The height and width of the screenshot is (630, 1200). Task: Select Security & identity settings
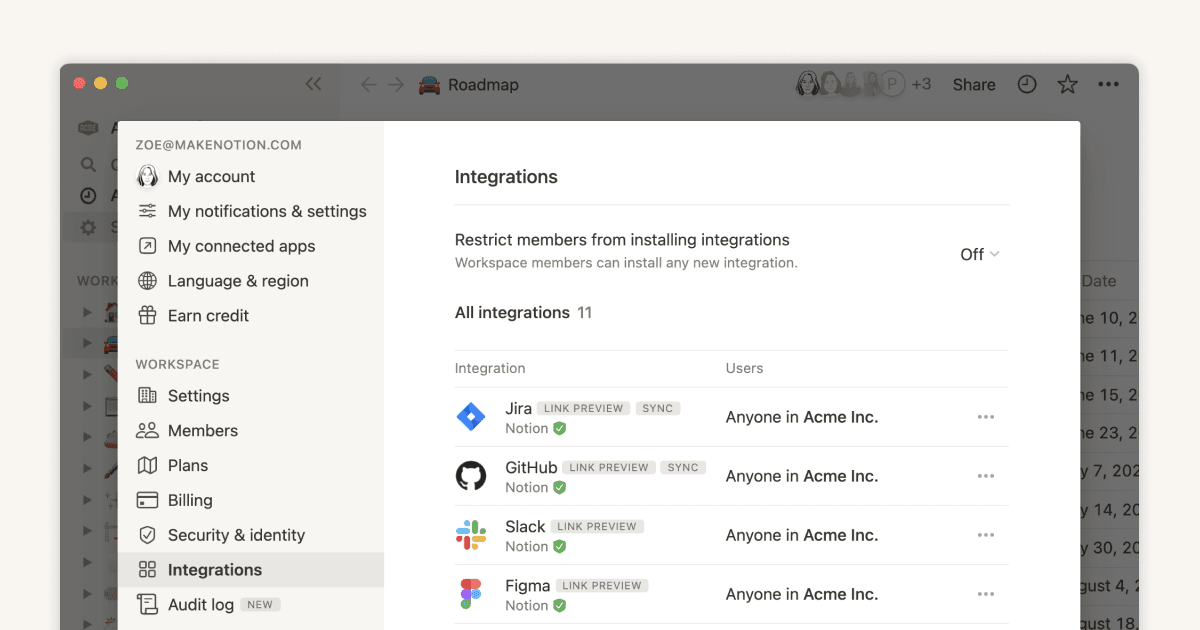[x=236, y=535]
